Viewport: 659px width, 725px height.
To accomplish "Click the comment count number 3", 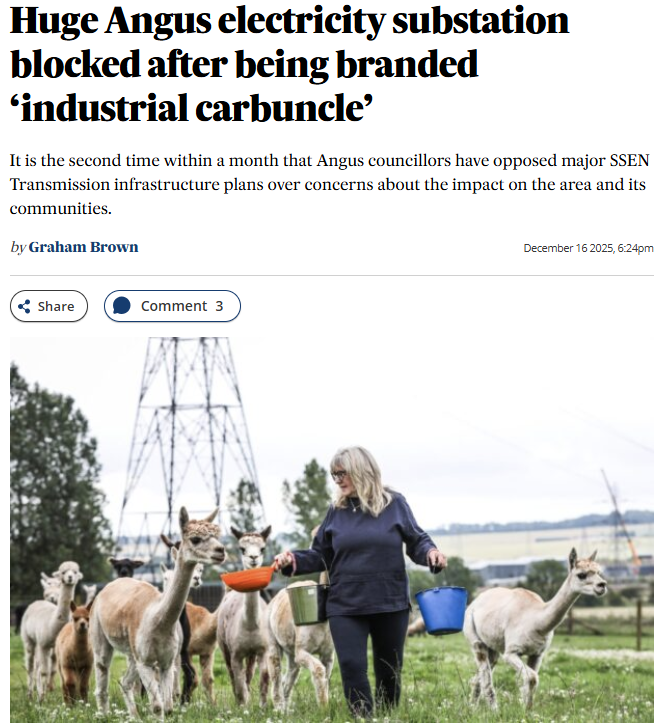I will tap(219, 306).
